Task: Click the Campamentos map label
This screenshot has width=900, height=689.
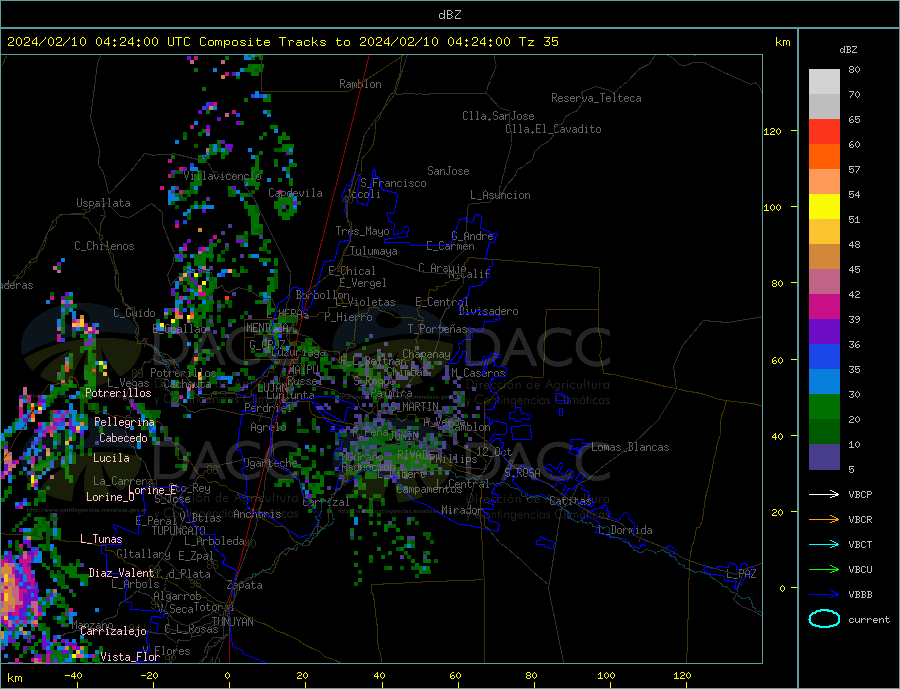Action: point(429,489)
